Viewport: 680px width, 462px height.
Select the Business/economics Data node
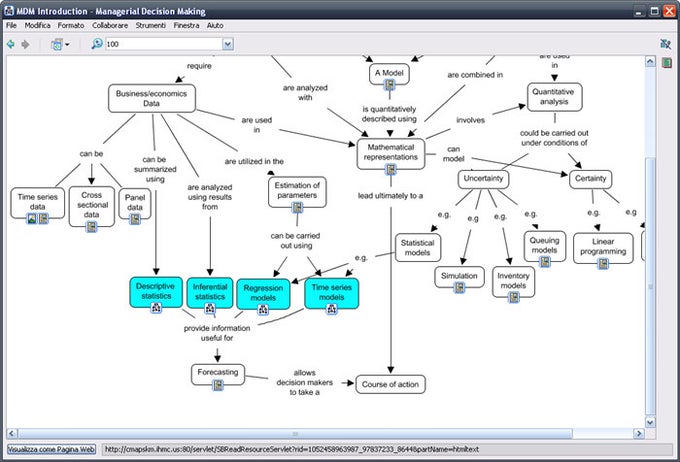pyautogui.click(x=151, y=98)
